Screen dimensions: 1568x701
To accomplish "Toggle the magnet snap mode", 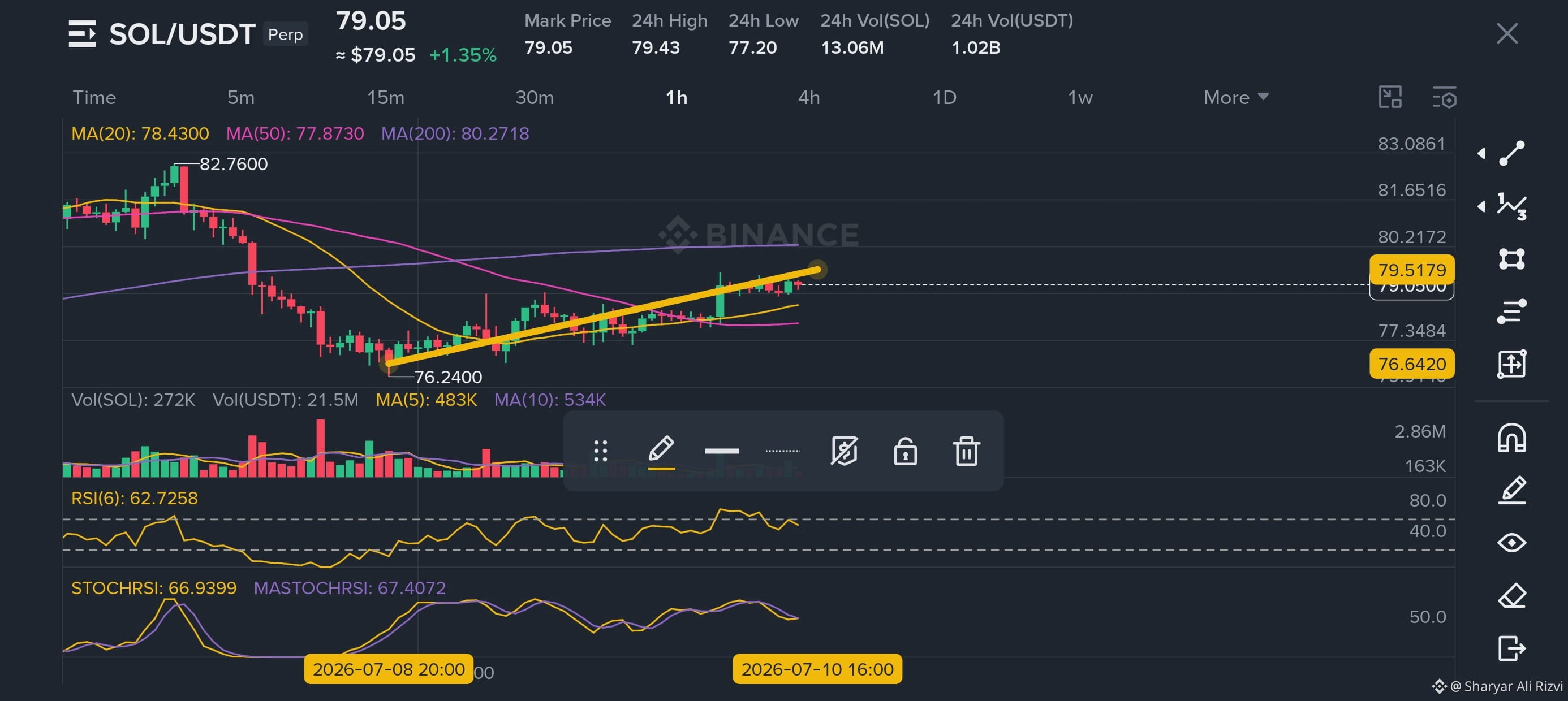I will 1511,438.
